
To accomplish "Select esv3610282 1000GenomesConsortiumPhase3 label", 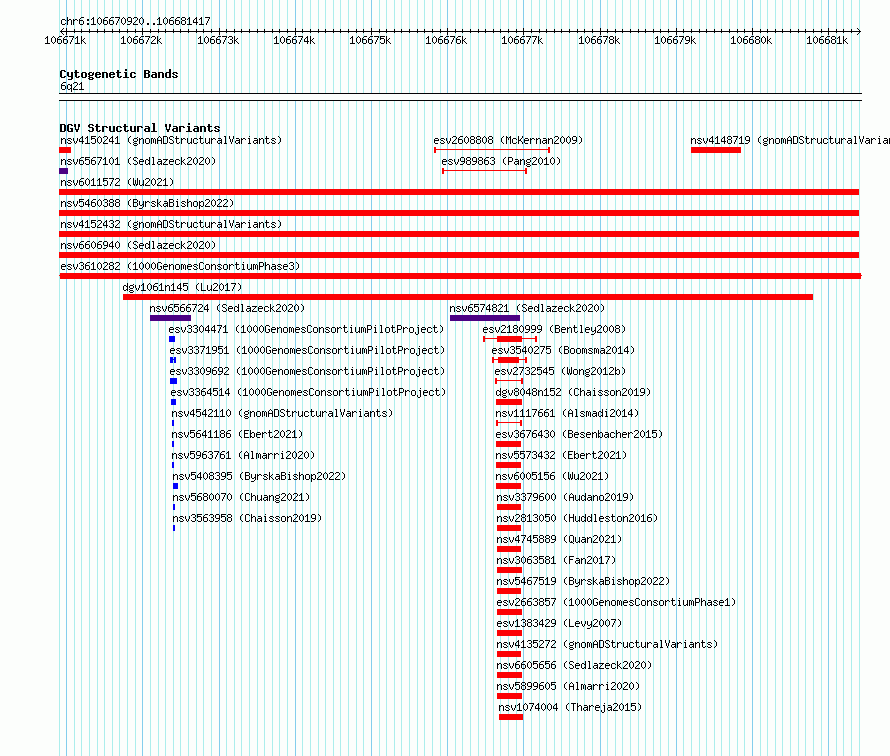I will (x=180, y=266).
